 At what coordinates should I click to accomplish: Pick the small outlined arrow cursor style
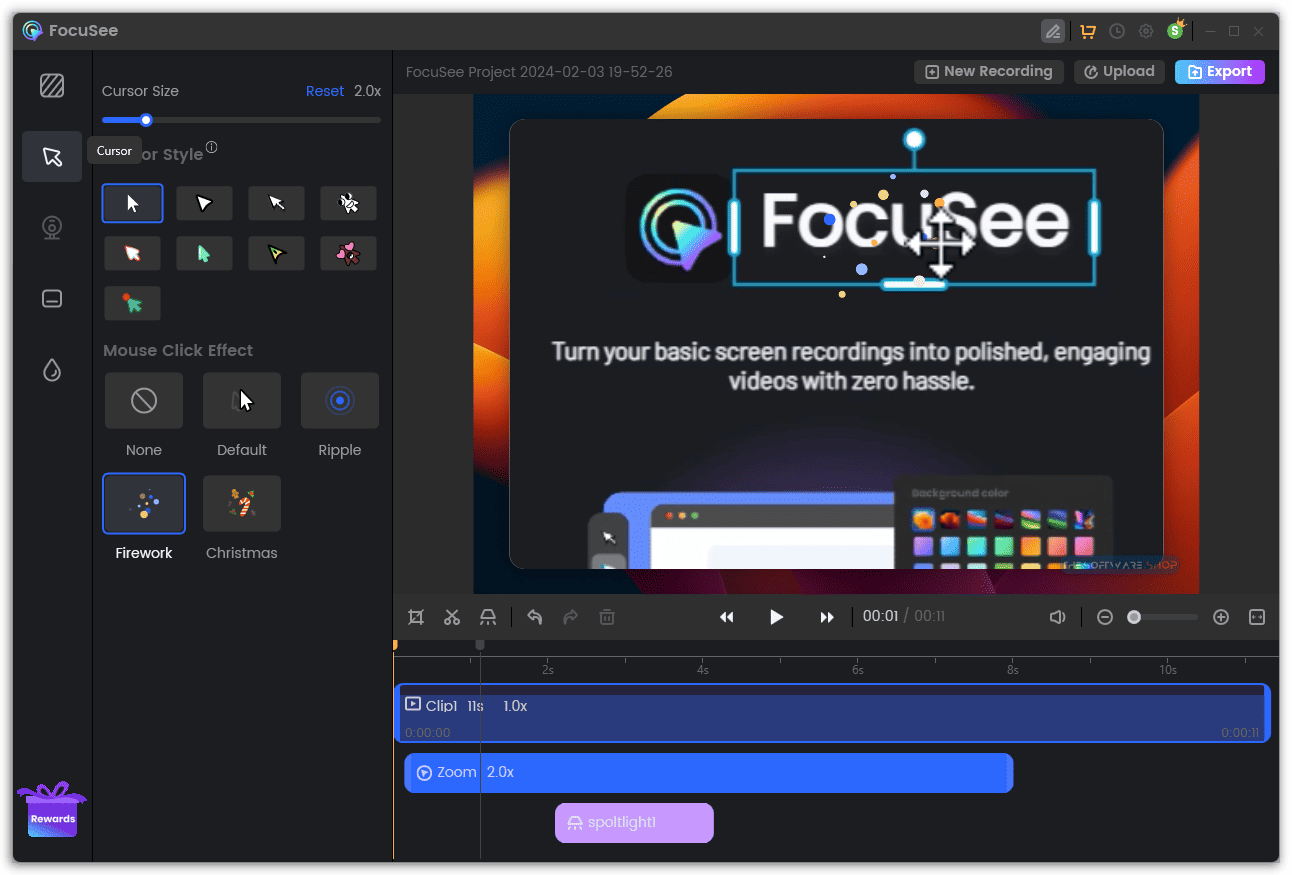[x=277, y=203]
